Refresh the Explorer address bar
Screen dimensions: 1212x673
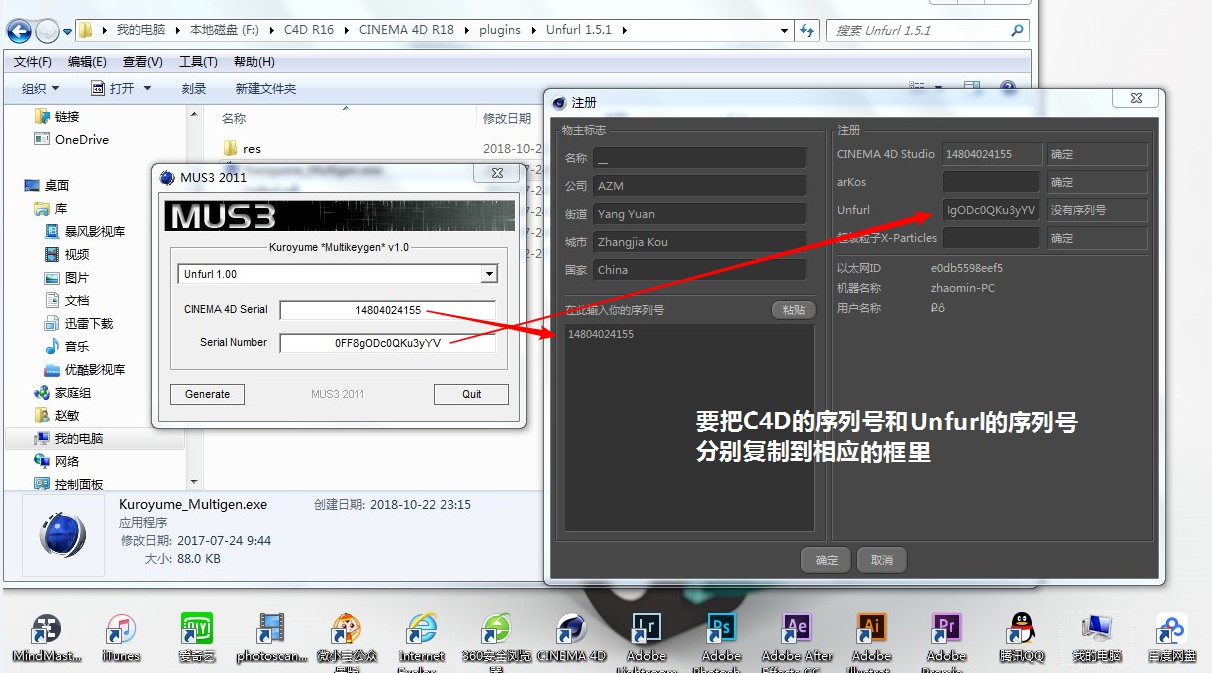tap(807, 30)
